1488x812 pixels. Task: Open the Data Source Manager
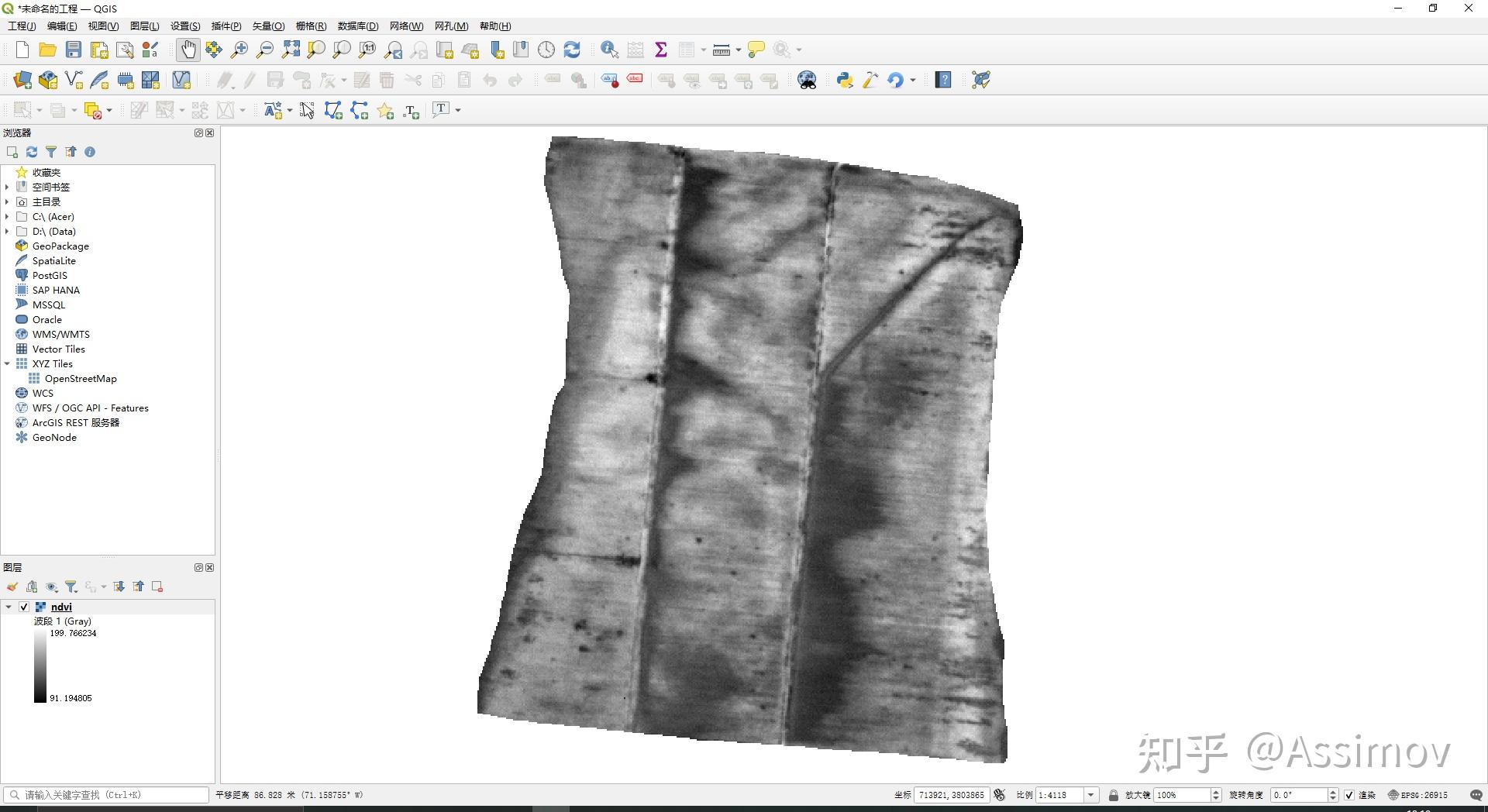coord(22,80)
